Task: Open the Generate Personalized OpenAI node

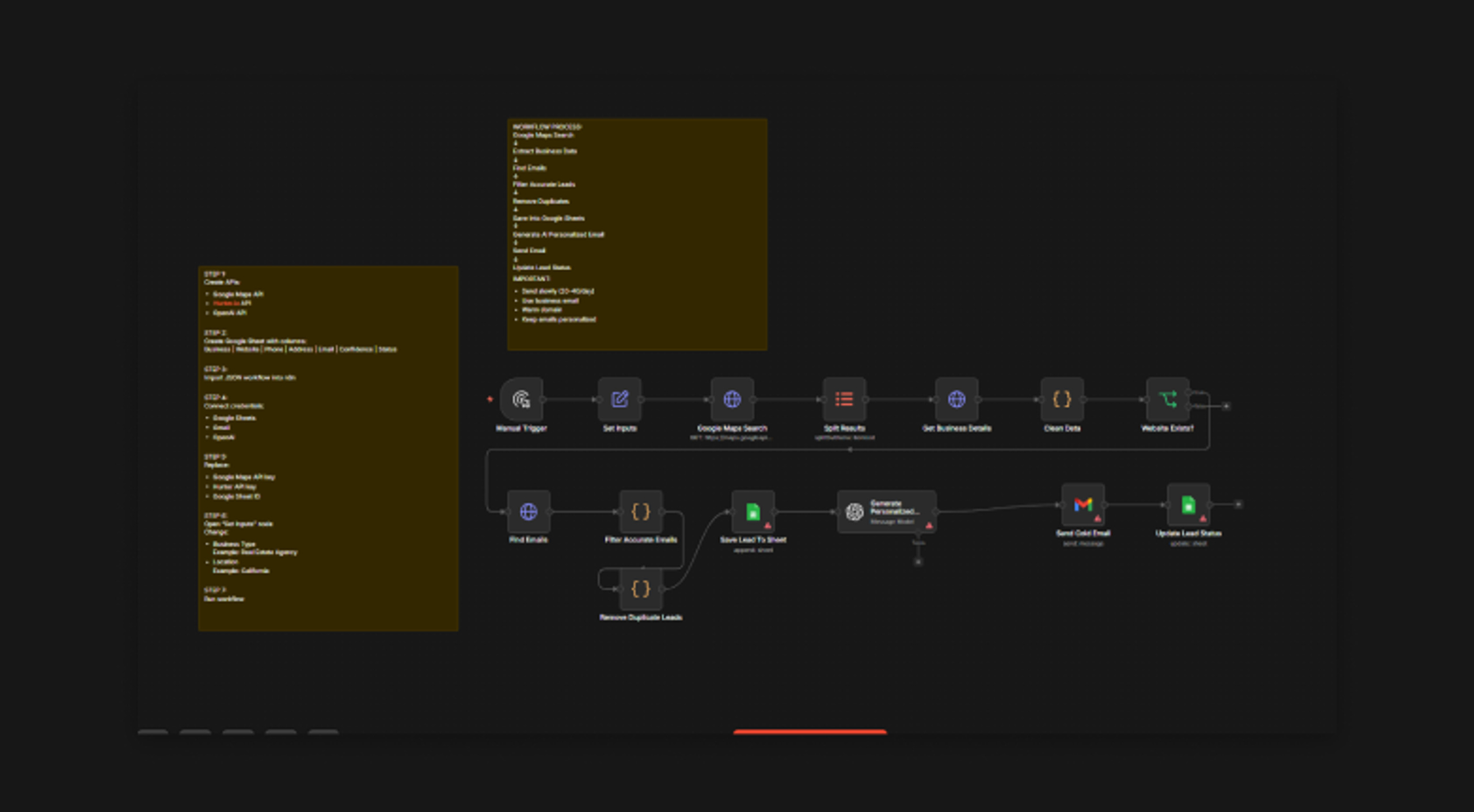Action: (x=887, y=511)
